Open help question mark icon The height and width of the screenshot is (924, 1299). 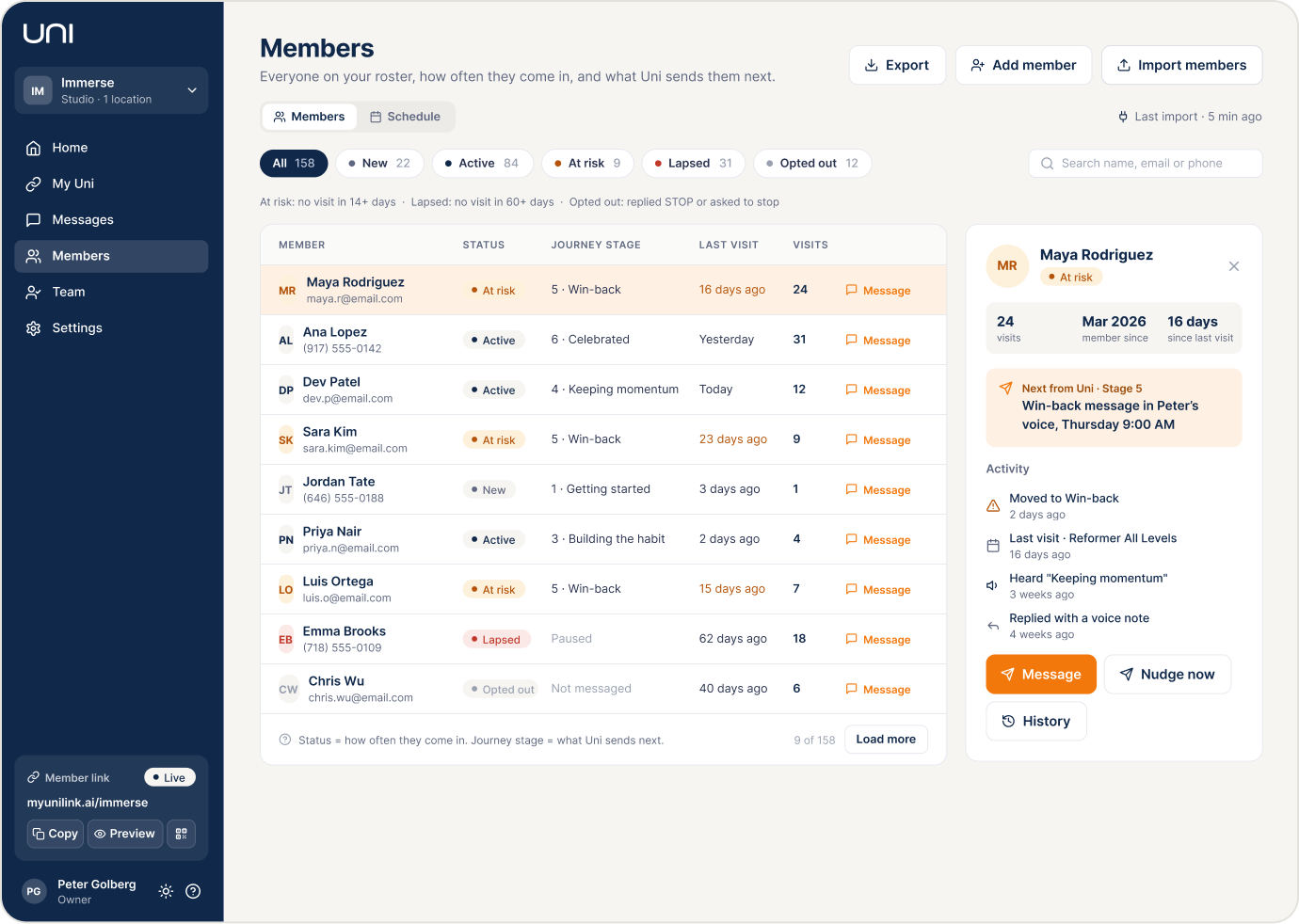point(193,891)
